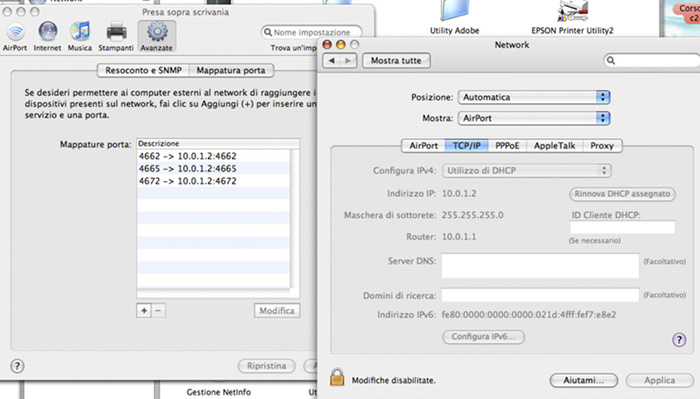This screenshot has width=700, height=399.
Task: Click the Ripristina button
Action: [x=267, y=366]
